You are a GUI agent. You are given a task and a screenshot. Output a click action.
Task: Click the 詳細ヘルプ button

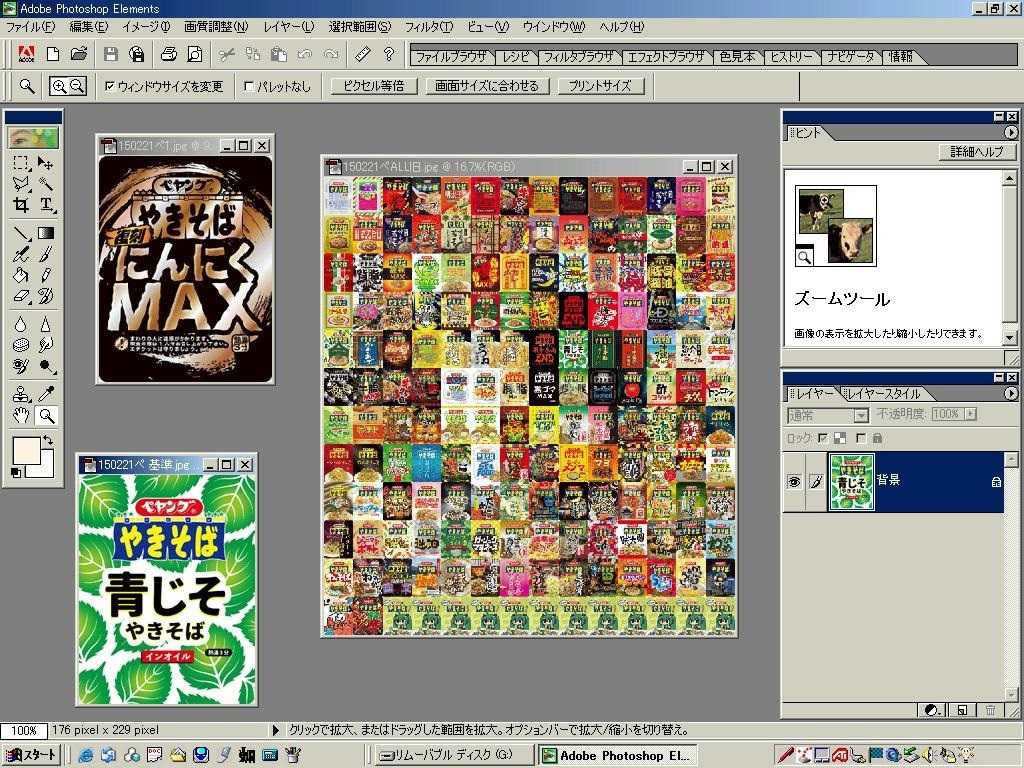(976, 152)
